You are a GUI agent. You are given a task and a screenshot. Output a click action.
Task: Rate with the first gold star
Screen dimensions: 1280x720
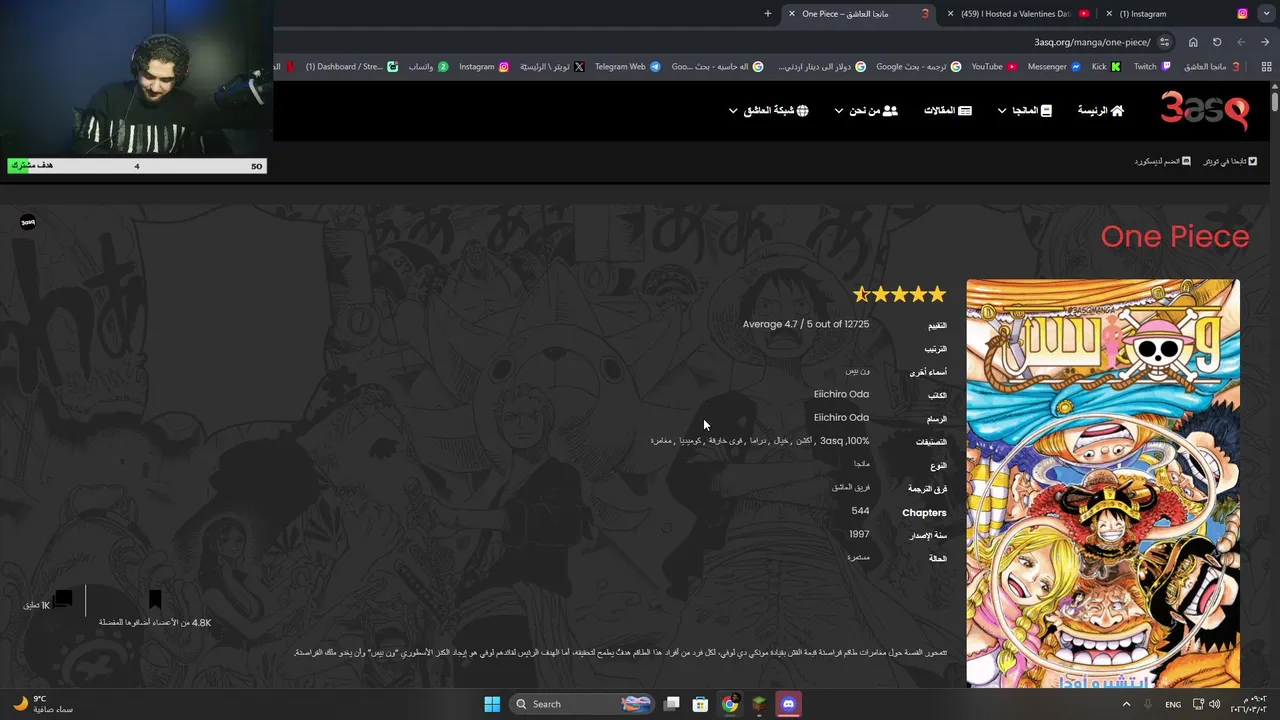coord(937,294)
